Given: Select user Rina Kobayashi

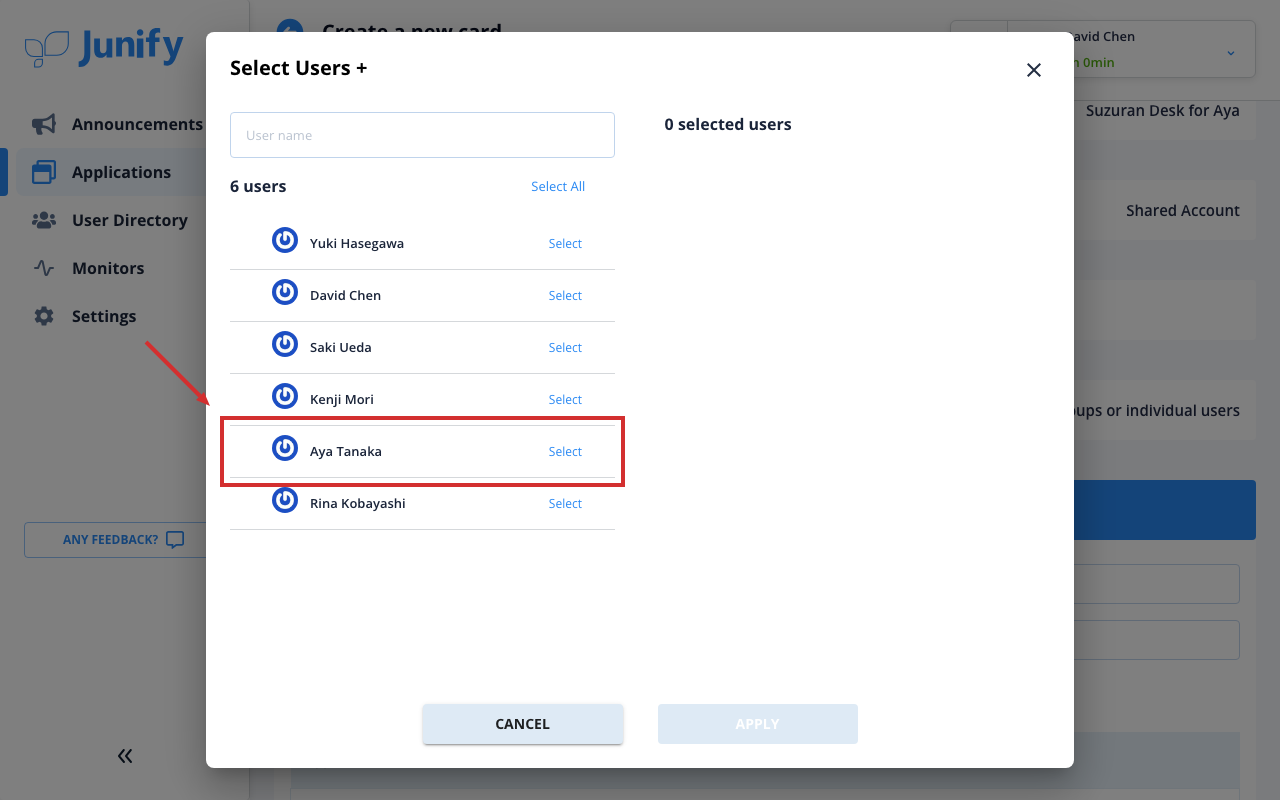Looking at the screenshot, I should pyautogui.click(x=565, y=504).
